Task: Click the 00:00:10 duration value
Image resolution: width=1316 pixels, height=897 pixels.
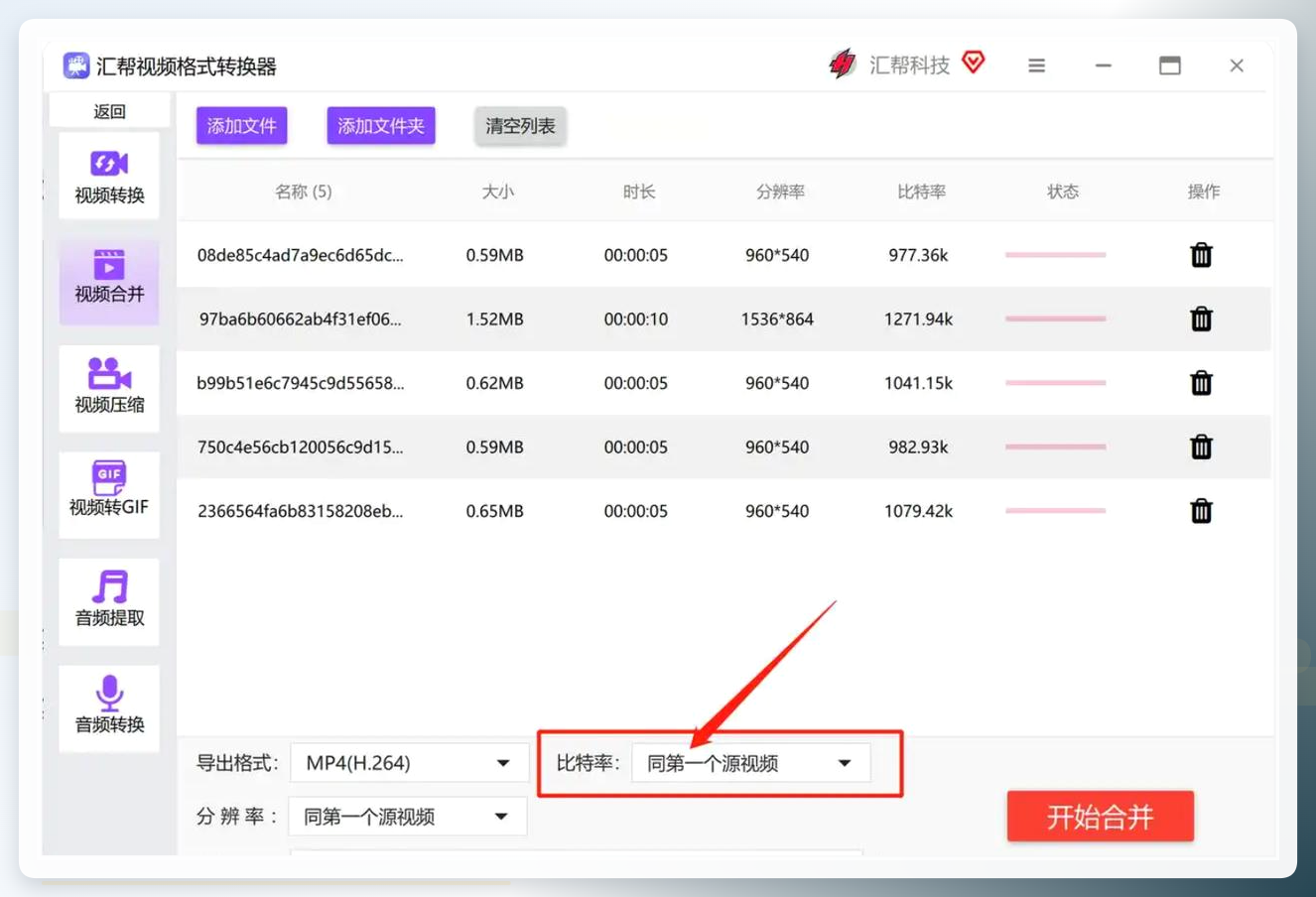Action: tap(636, 319)
